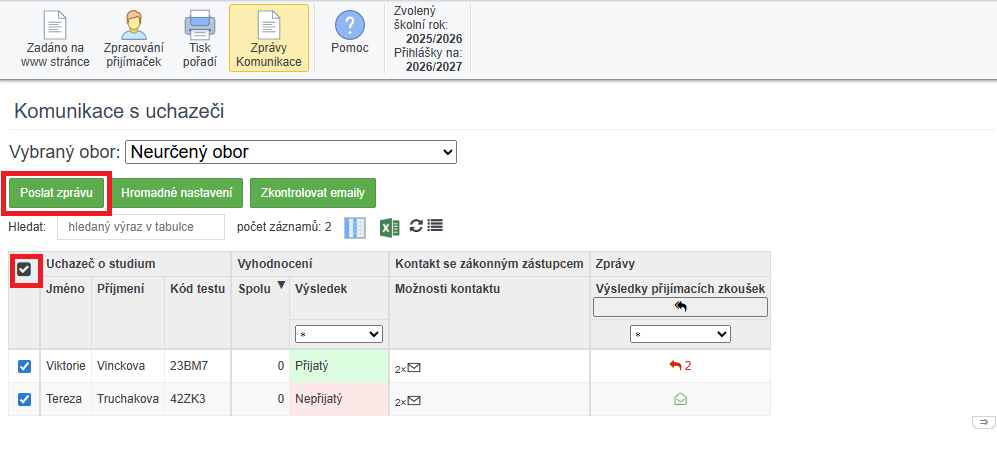The width and height of the screenshot is (997, 458).
Task: Click the Zkontrolovat emaily button
Action: (312, 193)
